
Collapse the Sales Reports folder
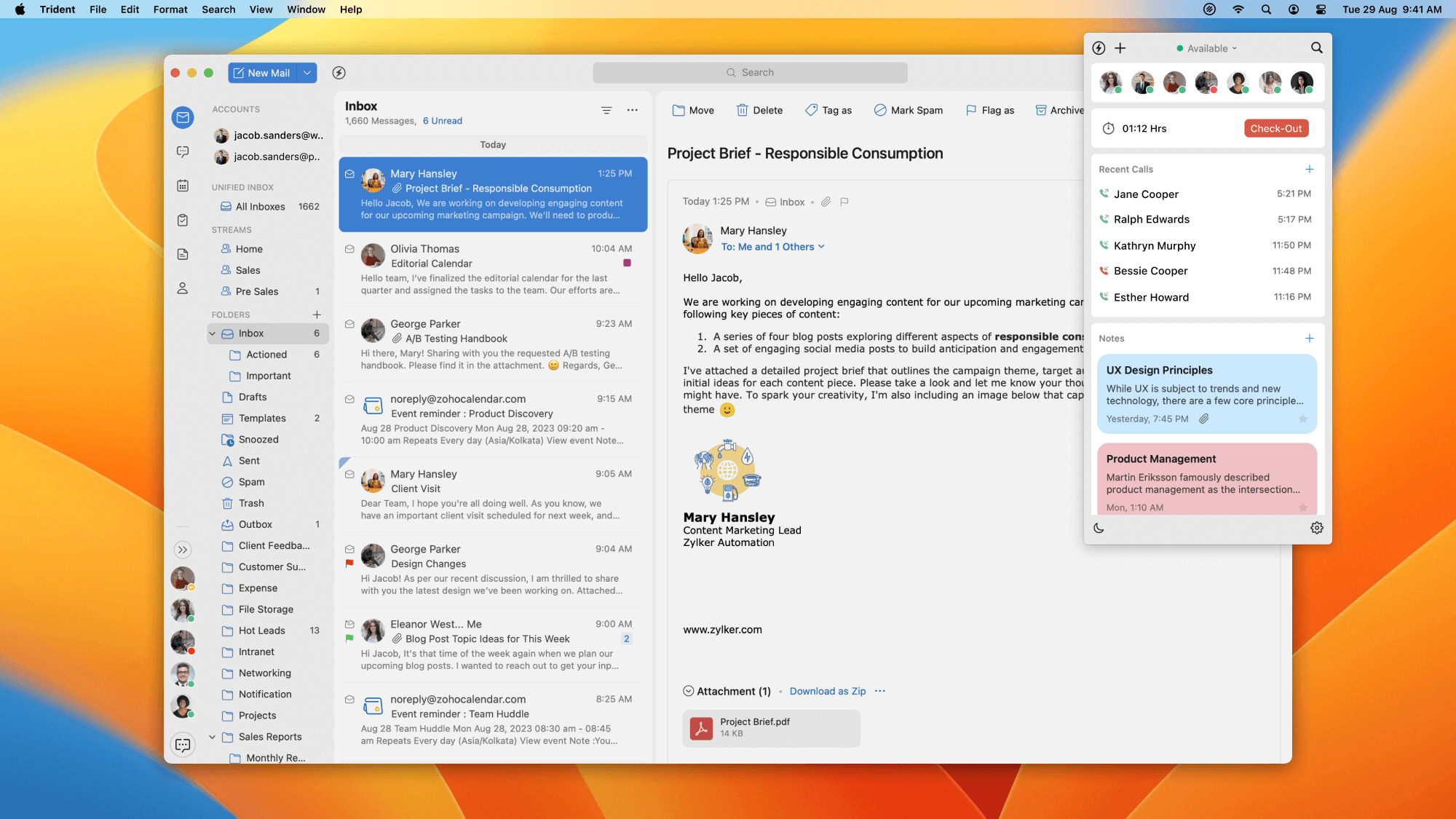tap(213, 737)
